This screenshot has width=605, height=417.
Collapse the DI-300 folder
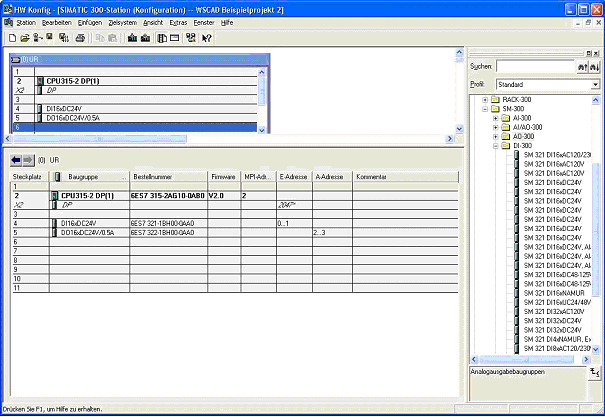pyautogui.click(x=496, y=146)
